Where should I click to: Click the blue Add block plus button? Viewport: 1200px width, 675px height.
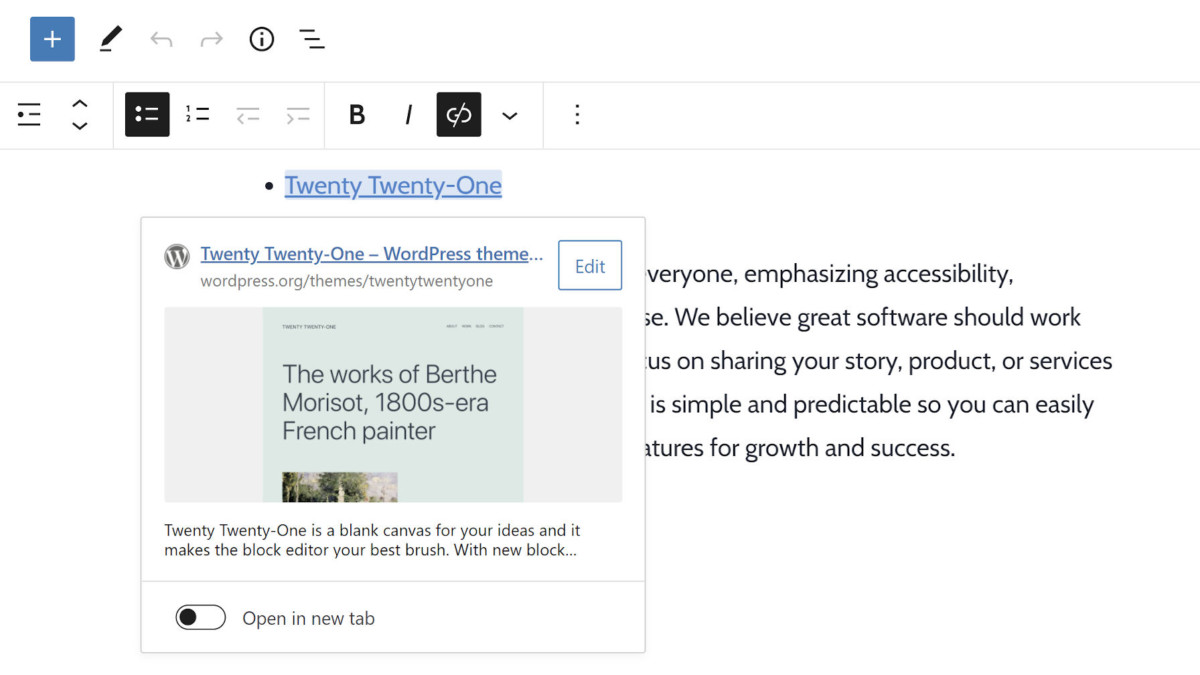tap(52, 40)
